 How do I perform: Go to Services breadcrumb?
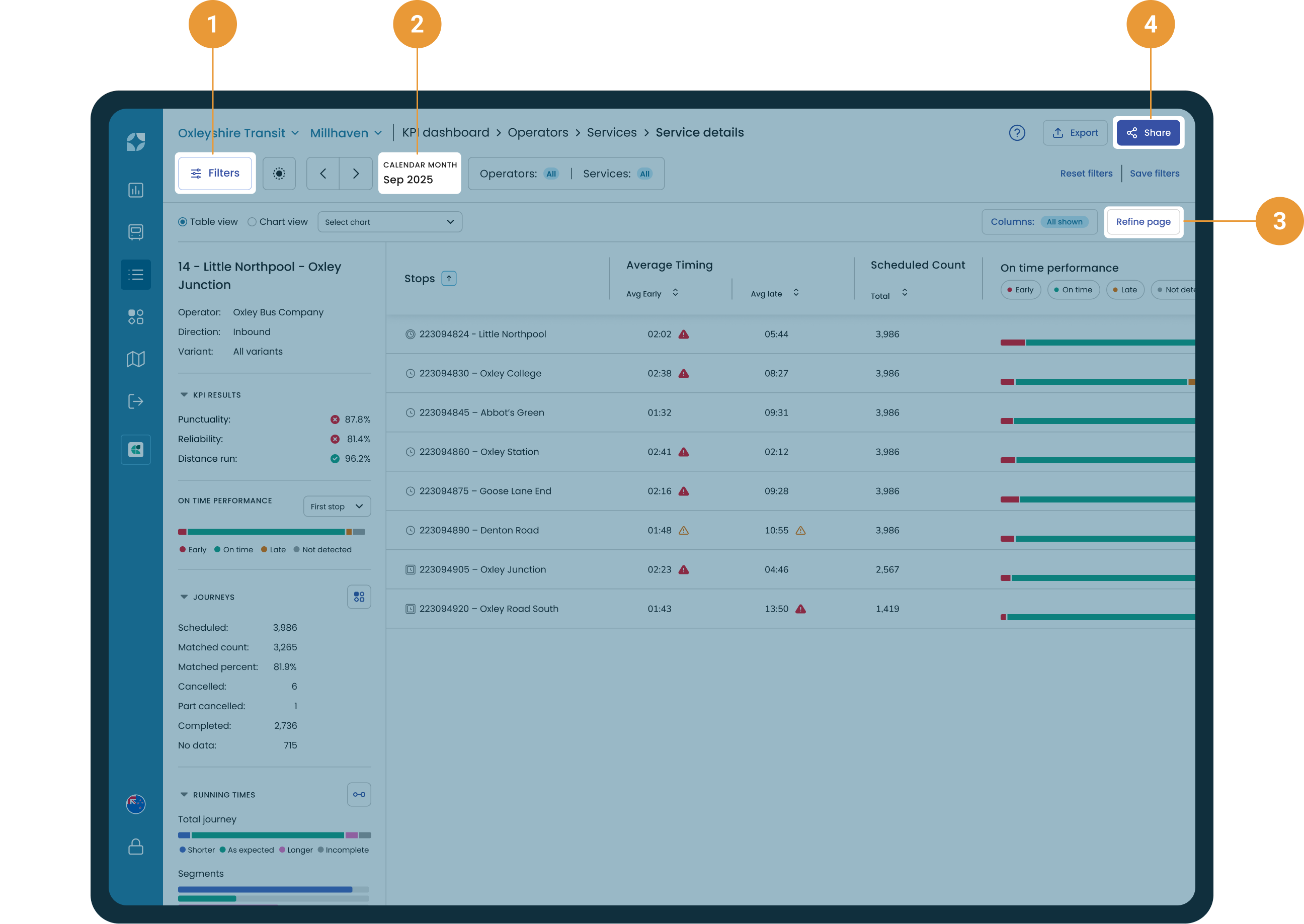(x=612, y=133)
